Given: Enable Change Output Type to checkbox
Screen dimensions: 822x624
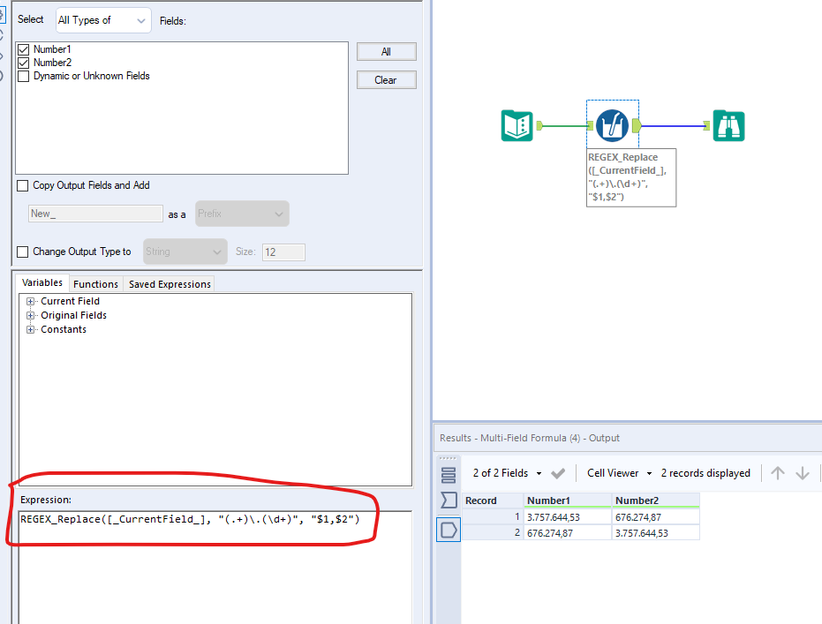Looking at the screenshot, I should (23, 252).
